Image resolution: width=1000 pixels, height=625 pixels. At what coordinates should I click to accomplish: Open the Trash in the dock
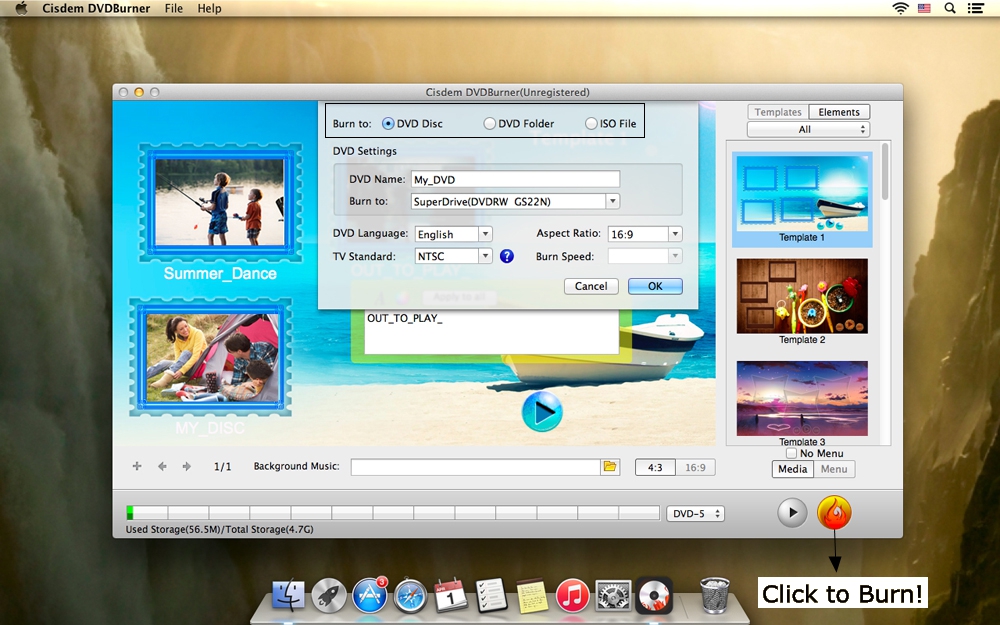tap(714, 596)
